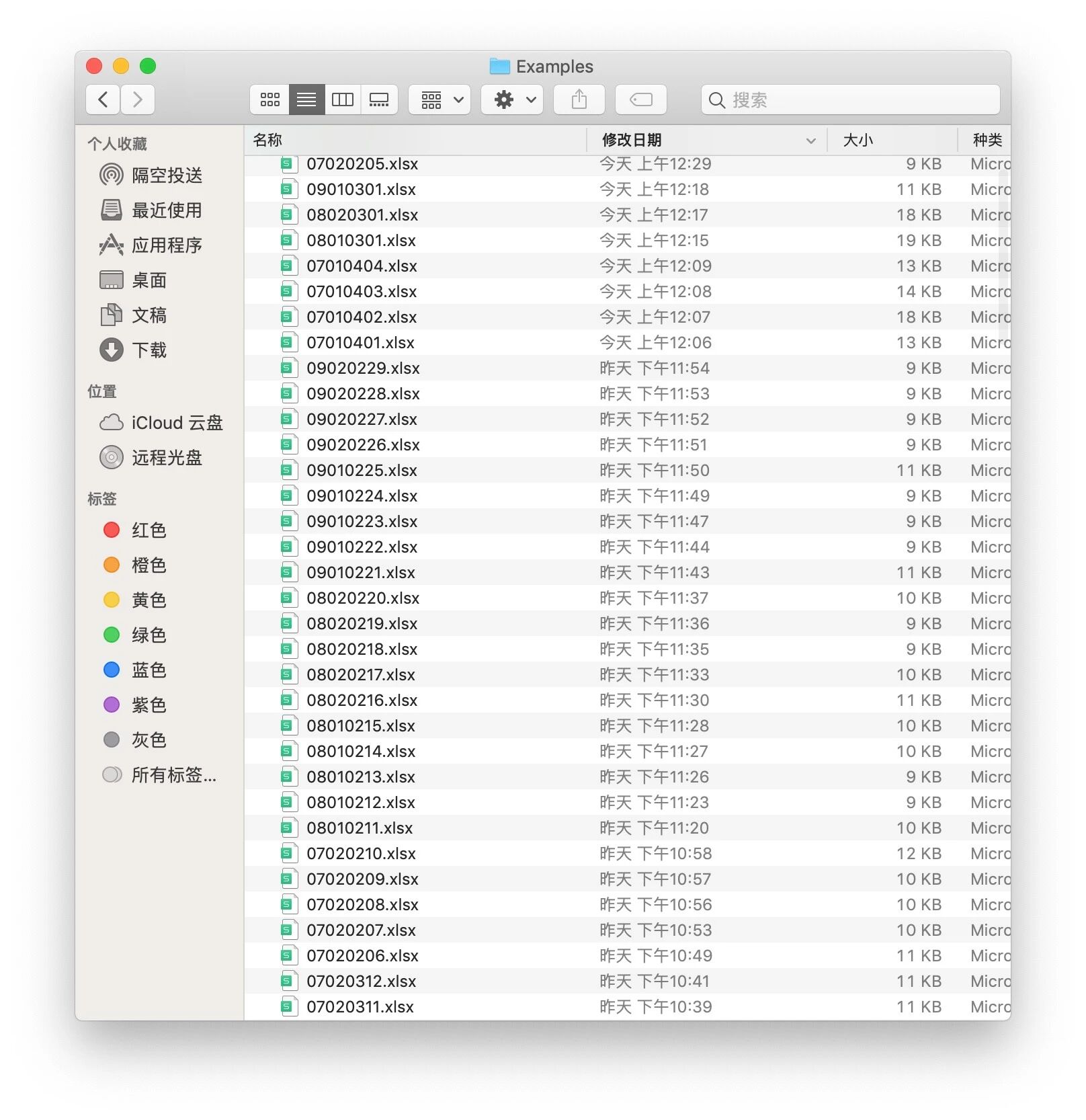Image resolution: width=1086 pixels, height=1120 pixels.
Task: Select file name 07020208.xlsx
Action: (363, 905)
